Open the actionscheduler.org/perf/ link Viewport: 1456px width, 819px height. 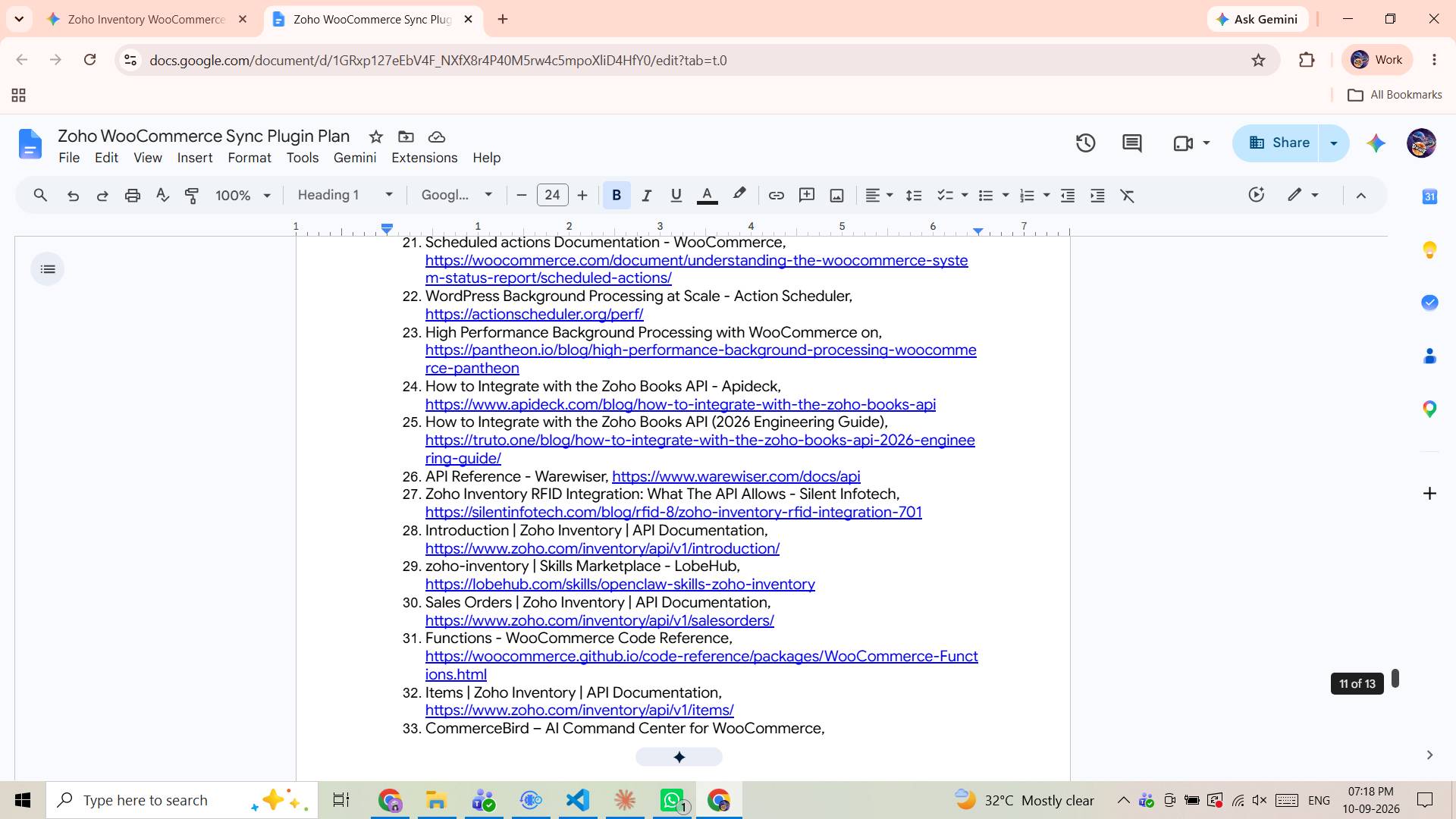click(534, 314)
